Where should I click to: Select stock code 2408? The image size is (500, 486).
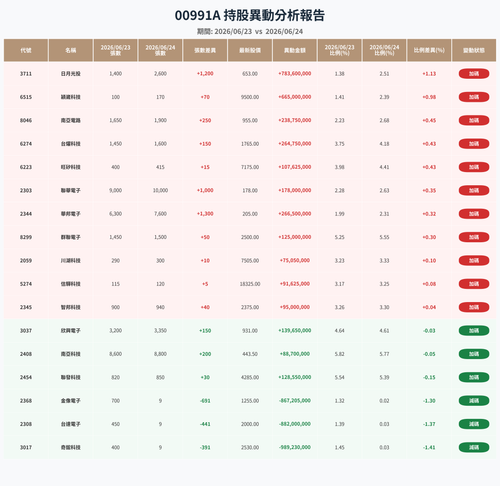[x=26, y=354]
